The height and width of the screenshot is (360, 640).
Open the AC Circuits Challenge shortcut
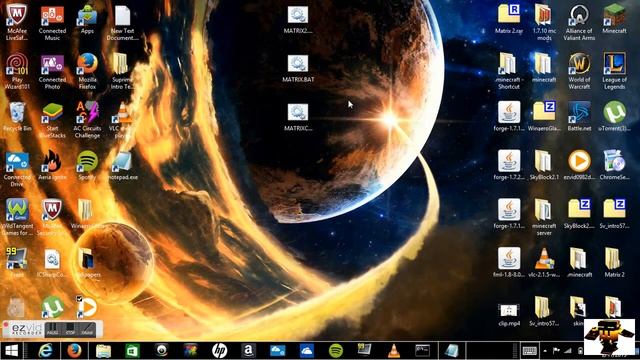[87, 120]
